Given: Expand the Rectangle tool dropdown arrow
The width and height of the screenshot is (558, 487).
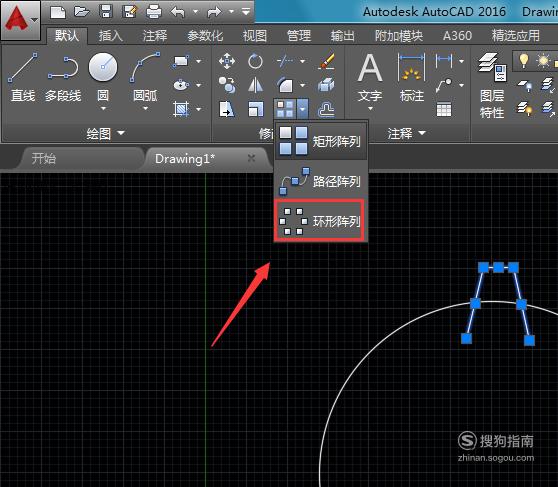Looking at the screenshot, I should [199, 61].
